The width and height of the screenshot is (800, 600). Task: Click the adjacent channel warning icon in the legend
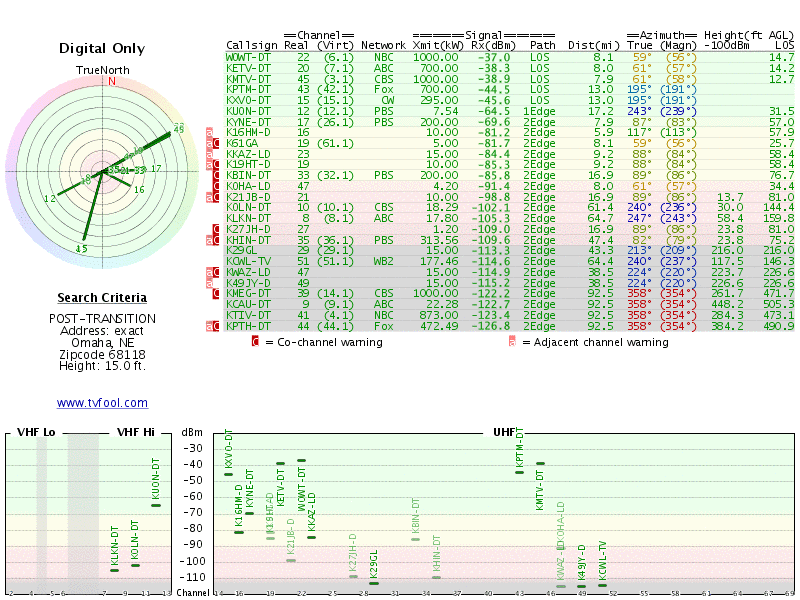point(512,341)
